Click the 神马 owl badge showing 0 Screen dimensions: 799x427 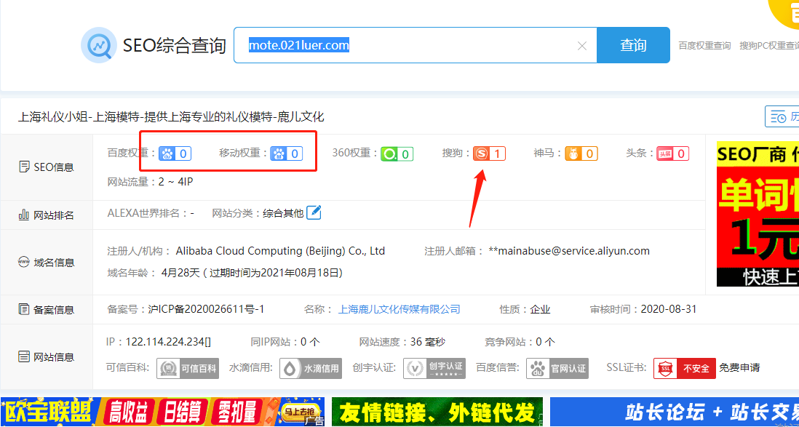click(581, 153)
